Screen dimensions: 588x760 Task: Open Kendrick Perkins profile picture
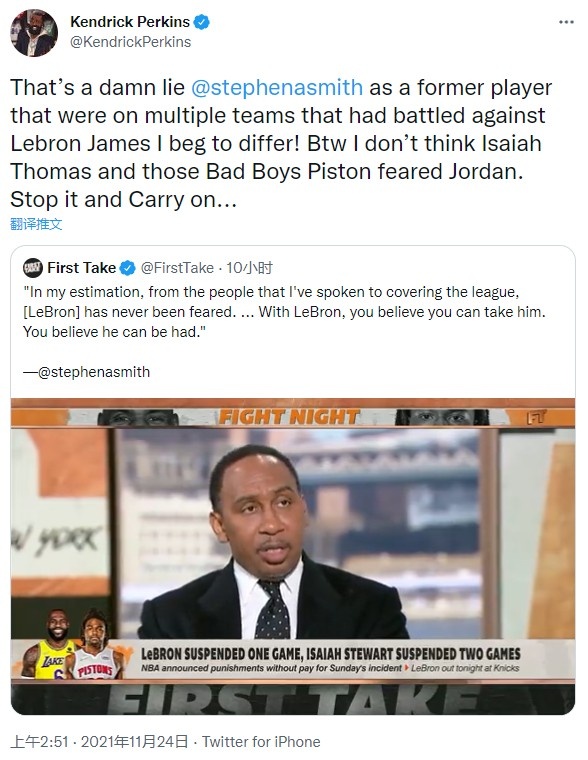pyautogui.click(x=34, y=32)
